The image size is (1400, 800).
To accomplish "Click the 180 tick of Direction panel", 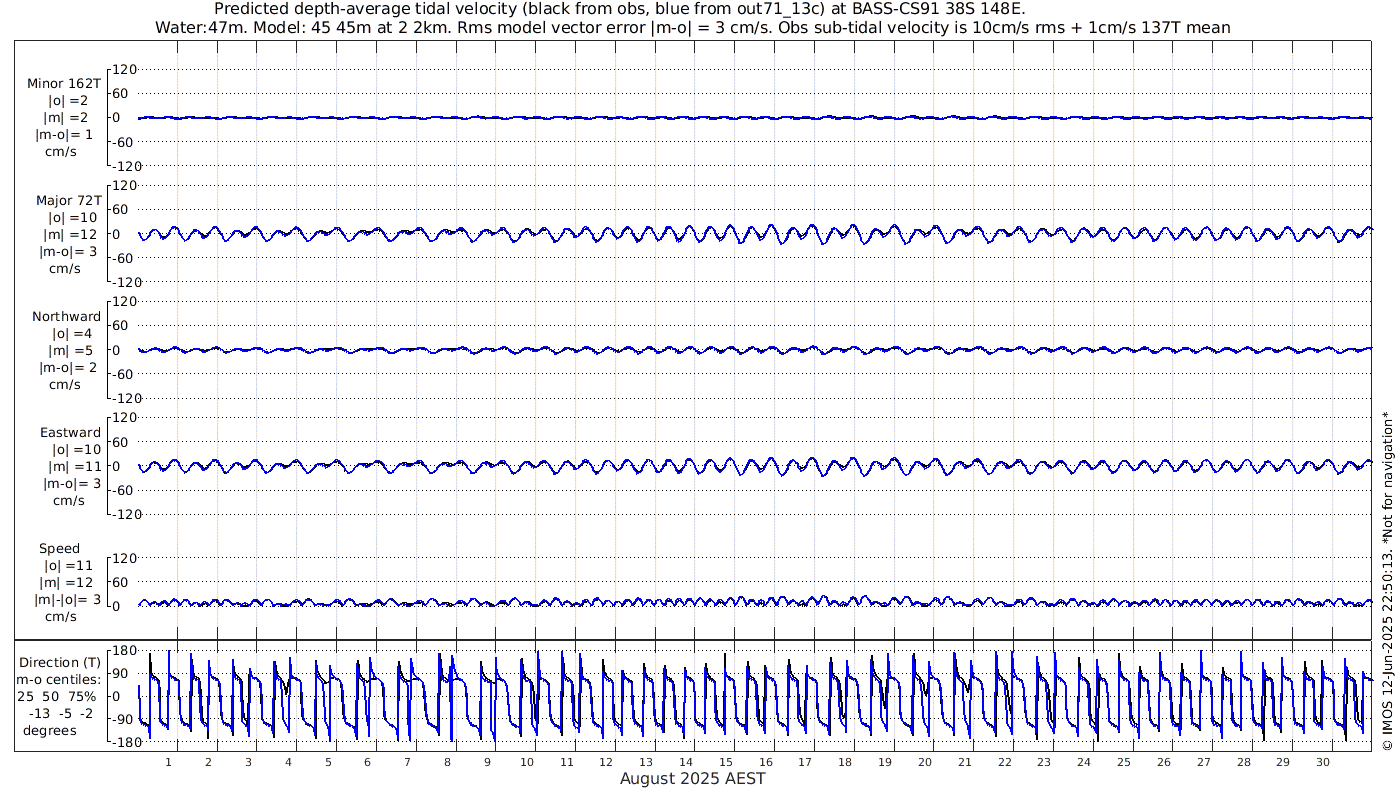I will tap(123, 650).
